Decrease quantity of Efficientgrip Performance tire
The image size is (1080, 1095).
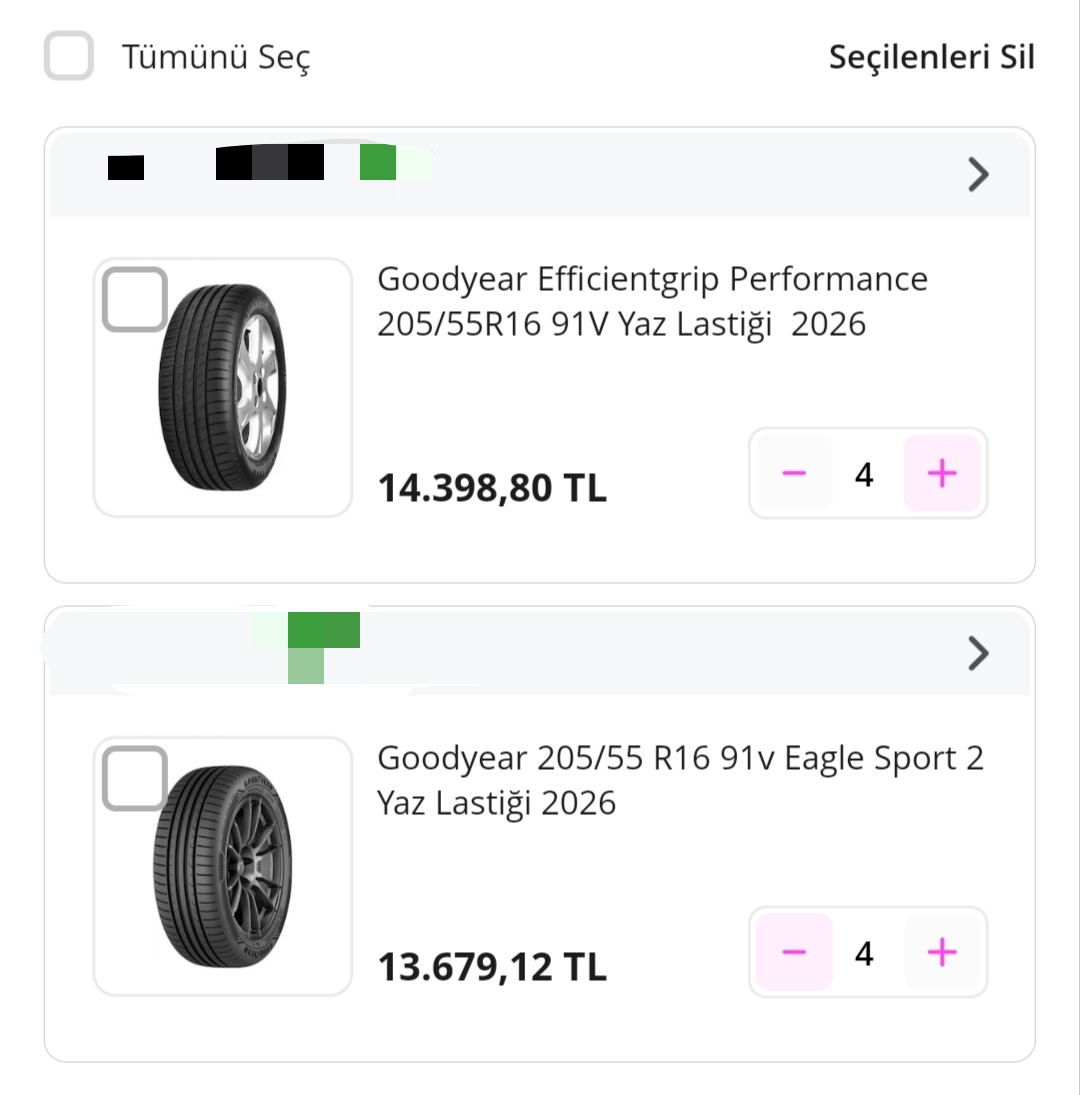click(794, 473)
